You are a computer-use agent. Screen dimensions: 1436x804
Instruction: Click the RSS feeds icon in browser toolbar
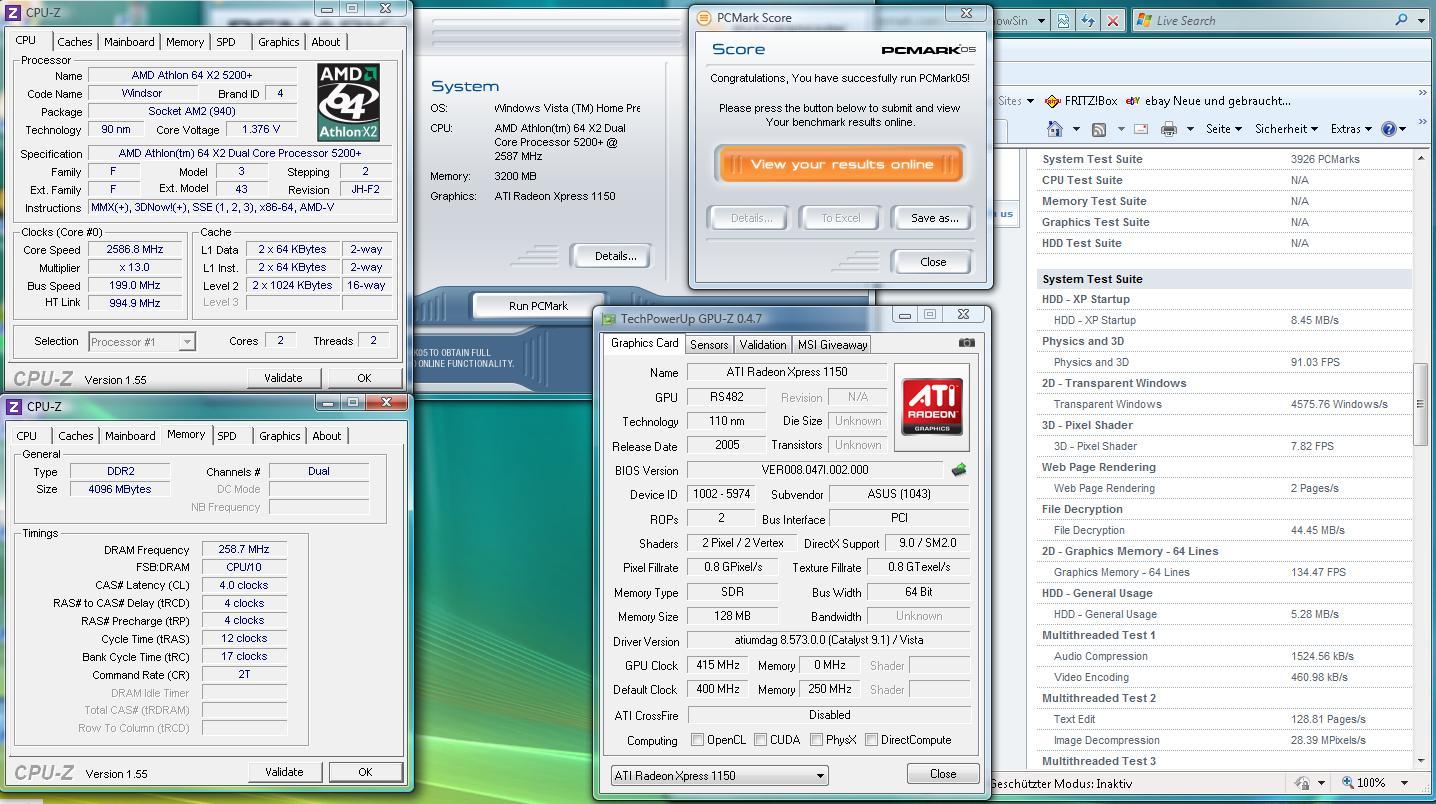(1099, 129)
